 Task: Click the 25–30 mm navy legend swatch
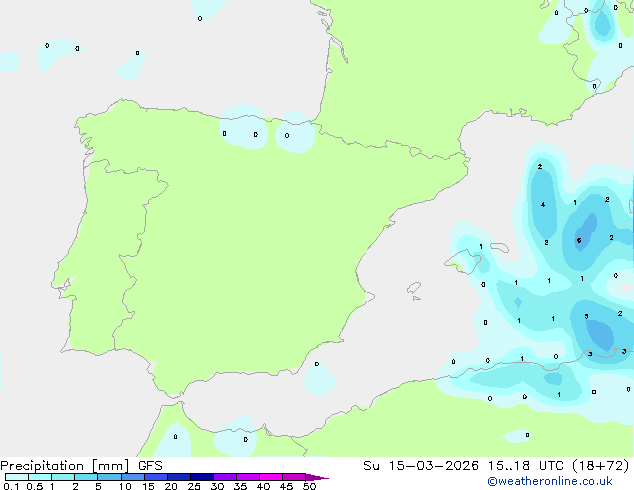tap(202, 477)
